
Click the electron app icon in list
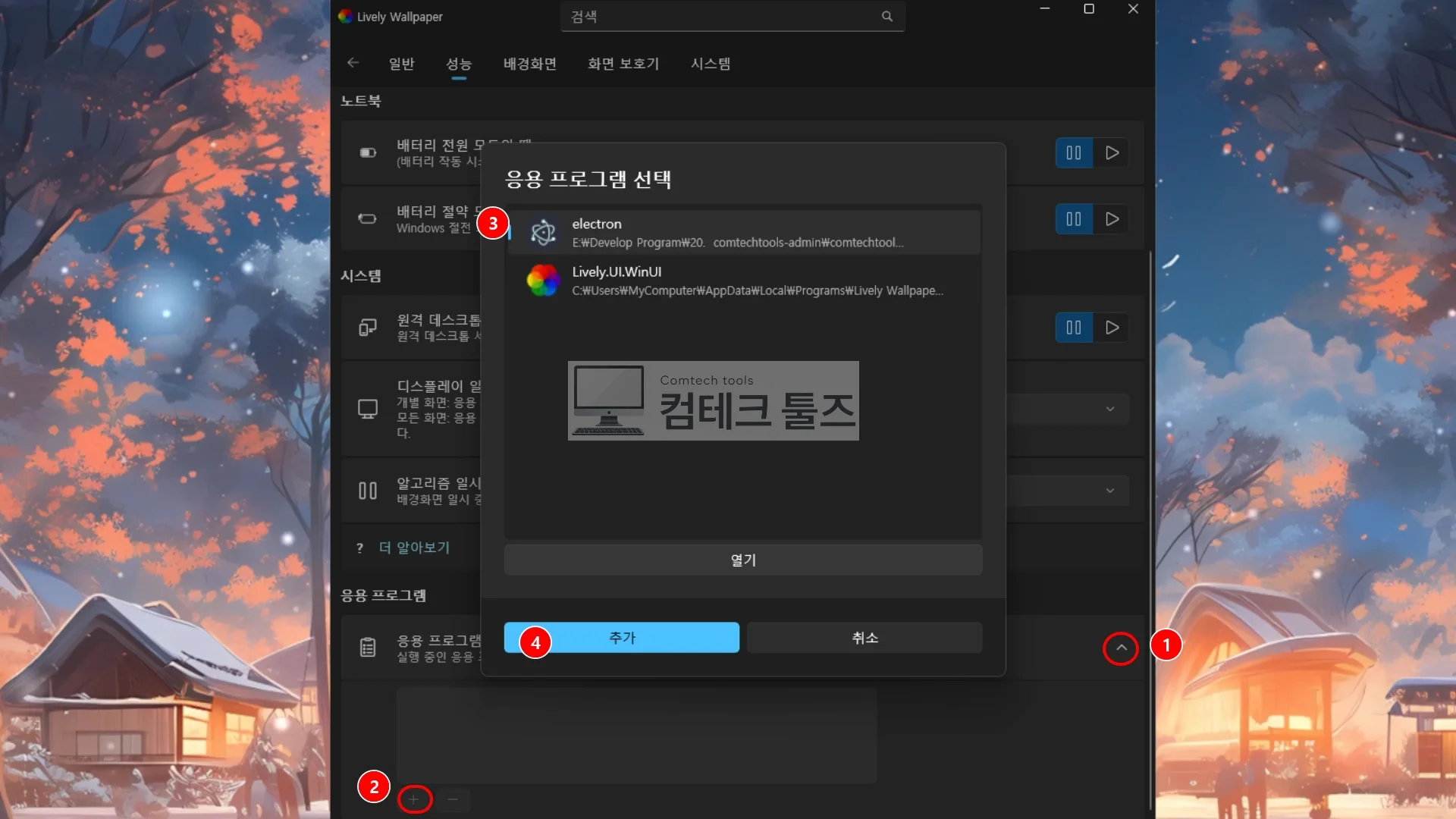(x=543, y=232)
